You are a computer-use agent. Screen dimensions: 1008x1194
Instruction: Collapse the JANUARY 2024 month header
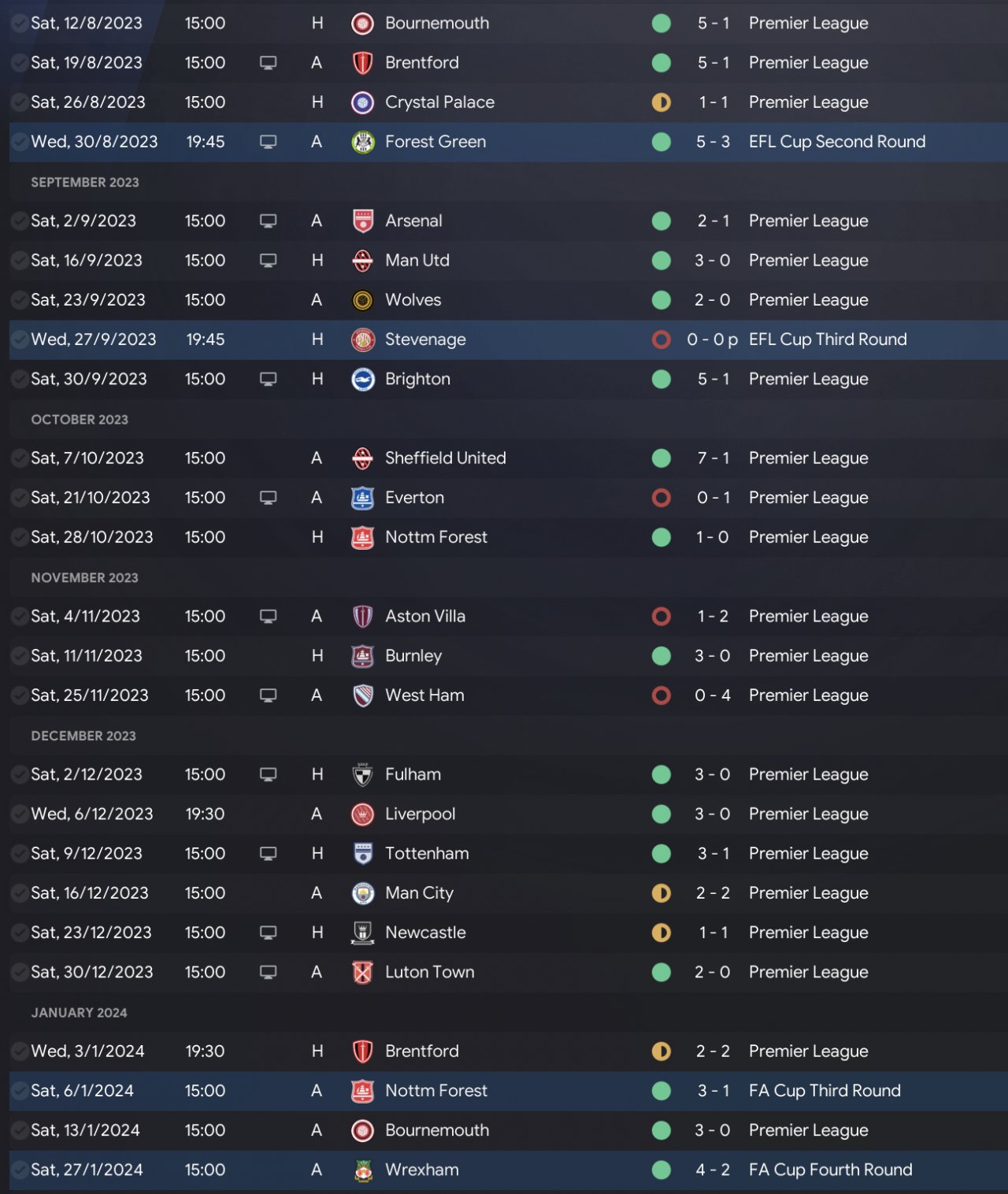pos(79,1012)
